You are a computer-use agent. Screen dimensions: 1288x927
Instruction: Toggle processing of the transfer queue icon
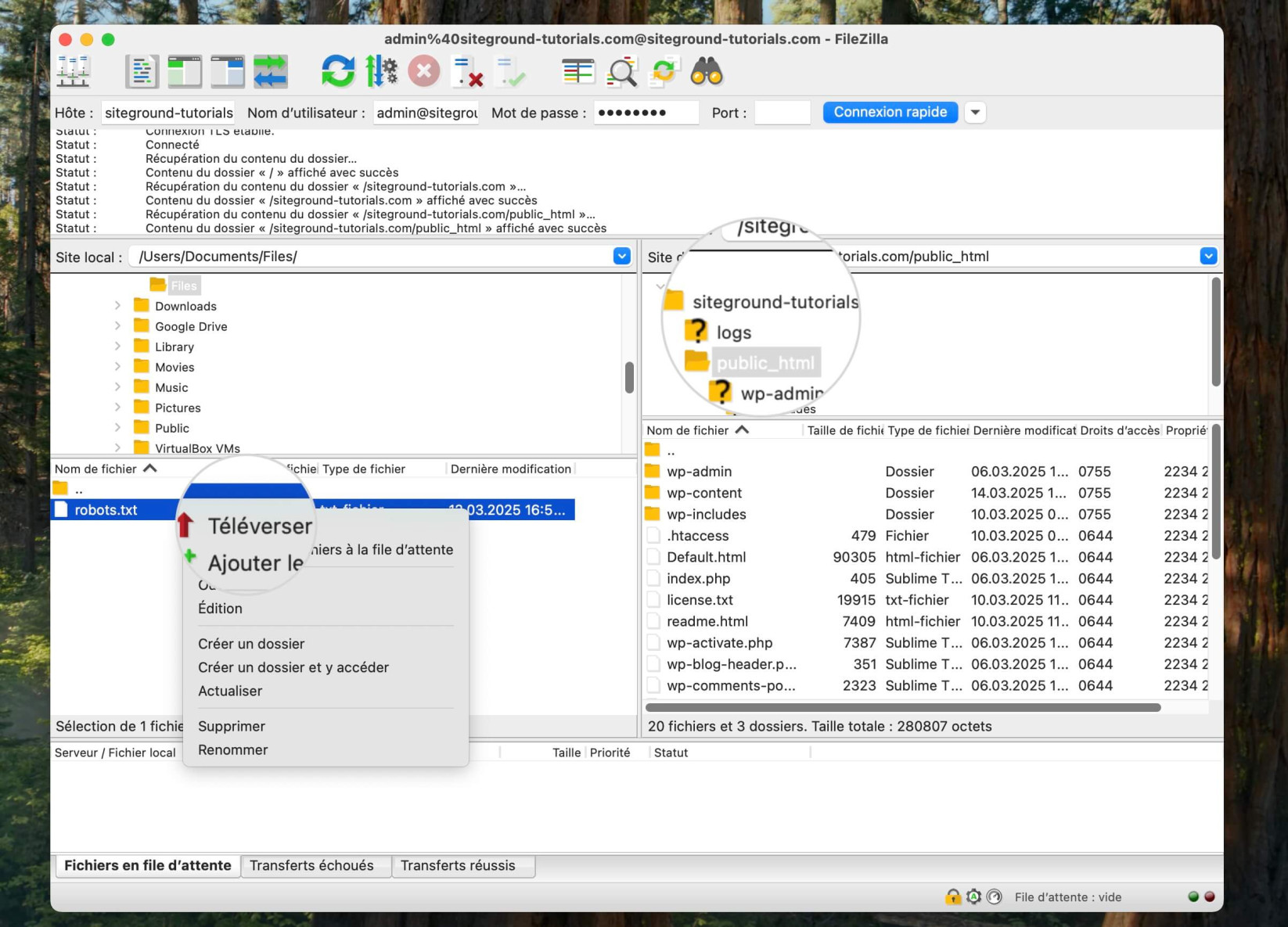(x=381, y=72)
